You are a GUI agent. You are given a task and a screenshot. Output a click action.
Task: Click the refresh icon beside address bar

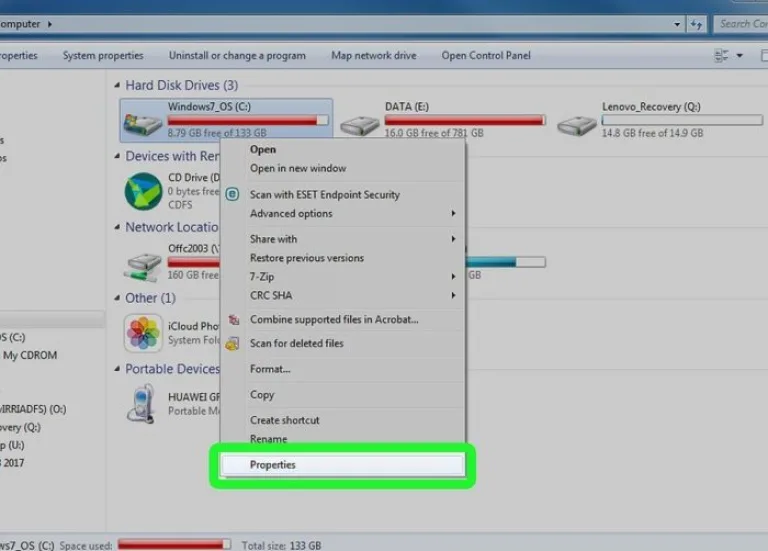[x=696, y=24]
